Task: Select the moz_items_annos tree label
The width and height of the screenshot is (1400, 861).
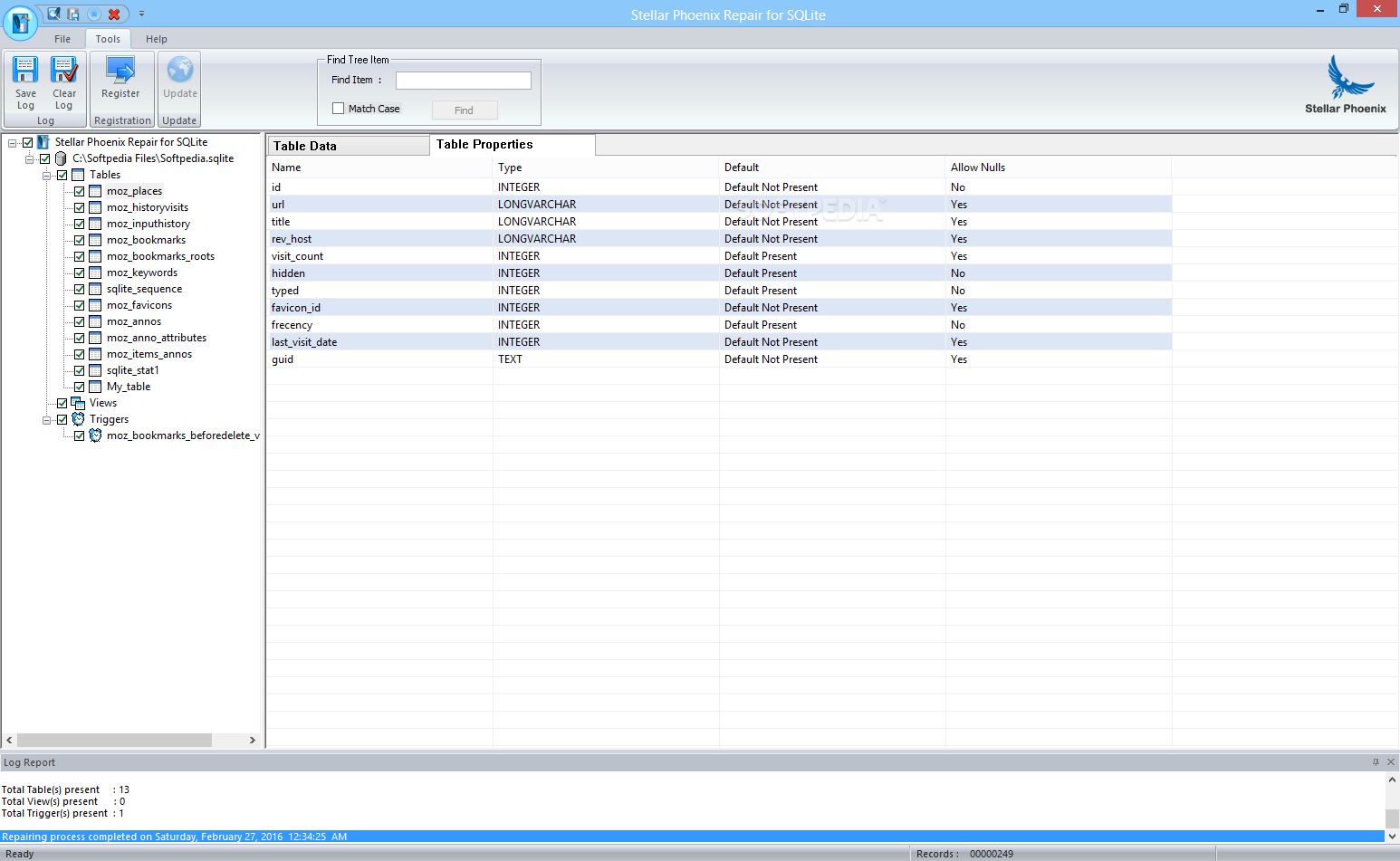Action: 149,354
